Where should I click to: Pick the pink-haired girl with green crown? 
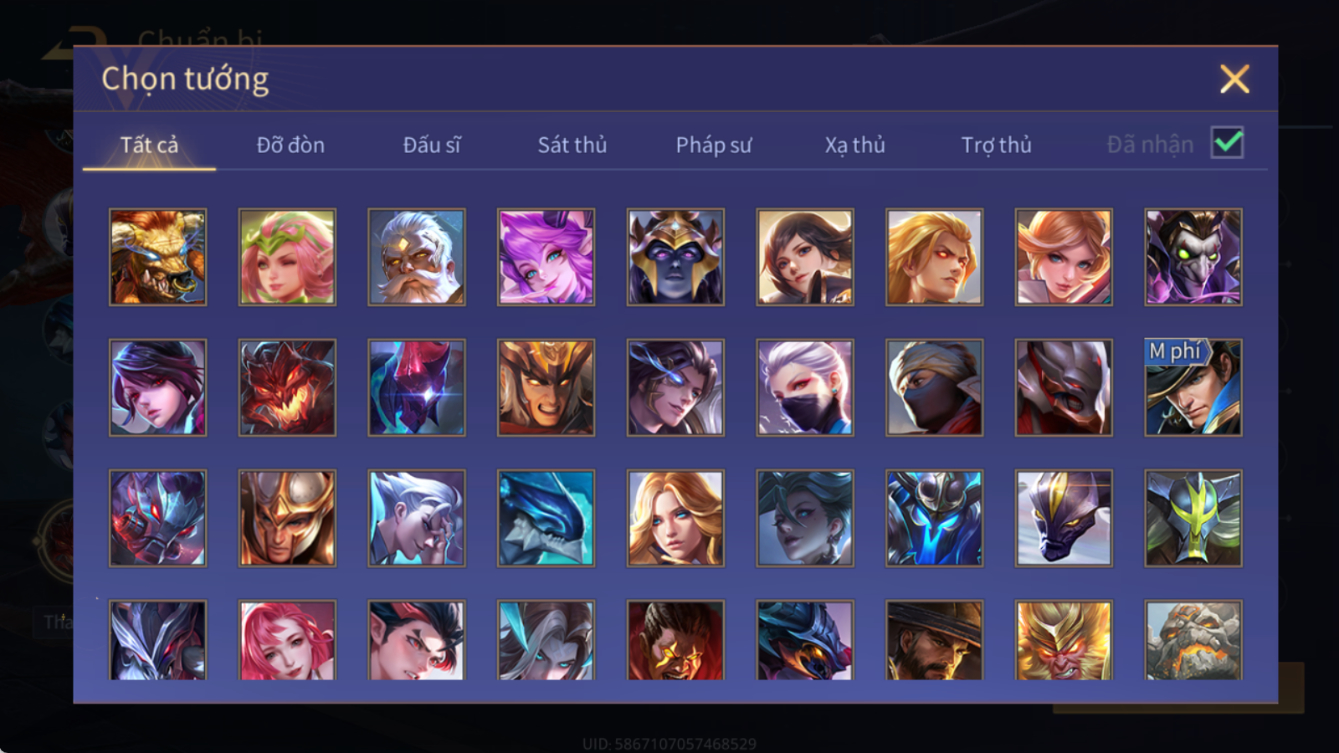[287, 257]
